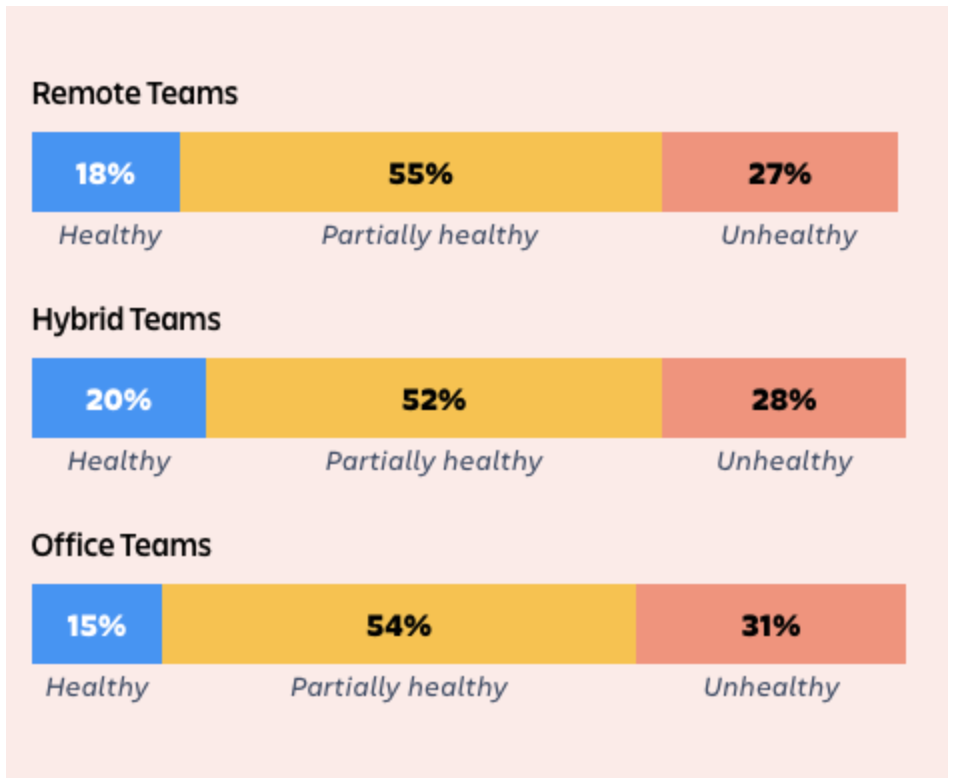
Task: Click the Remote Teams 27% unhealthy segment
Action: pos(780,172)
